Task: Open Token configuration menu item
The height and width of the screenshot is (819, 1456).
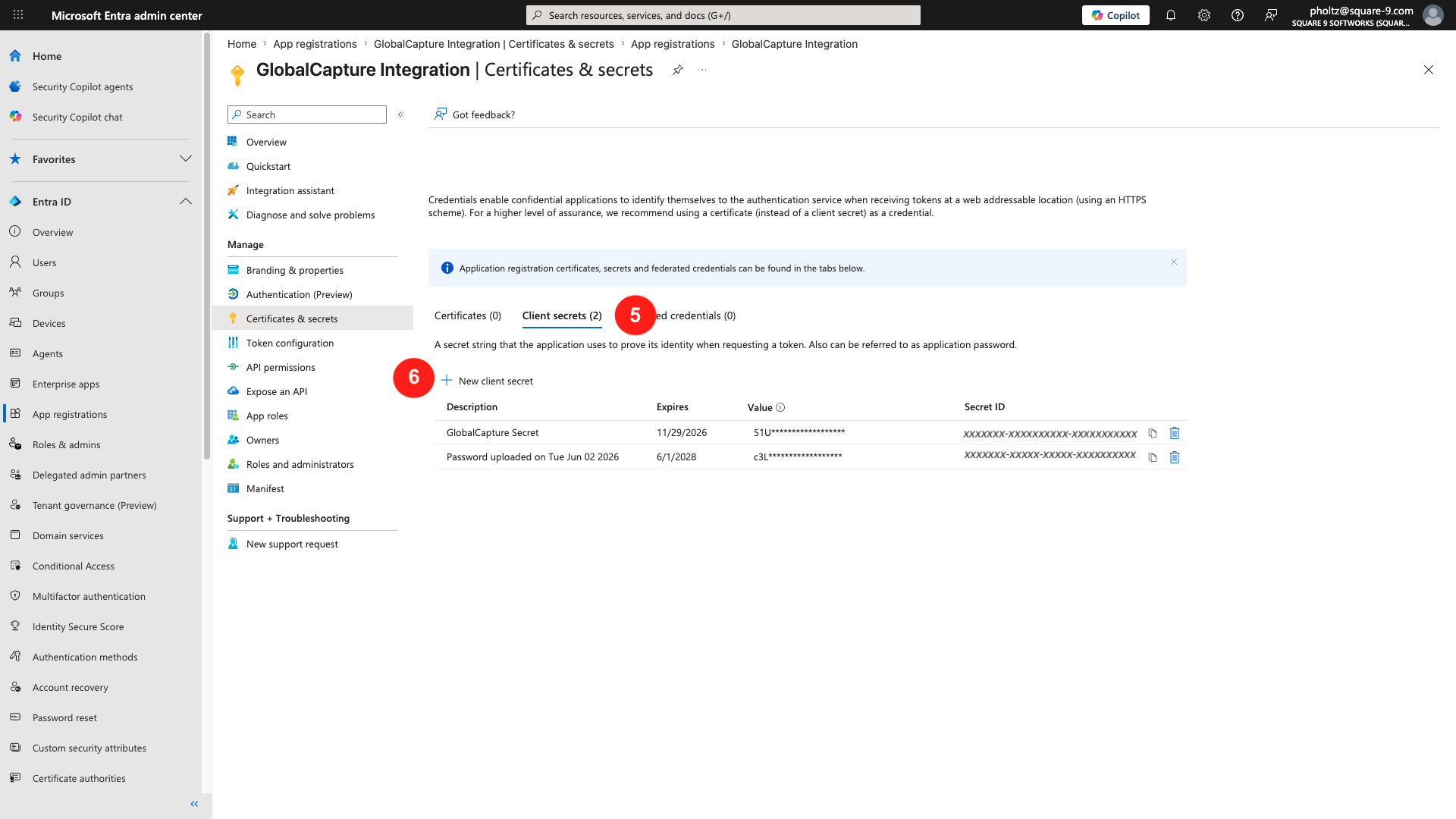Action: pos(290,343)
